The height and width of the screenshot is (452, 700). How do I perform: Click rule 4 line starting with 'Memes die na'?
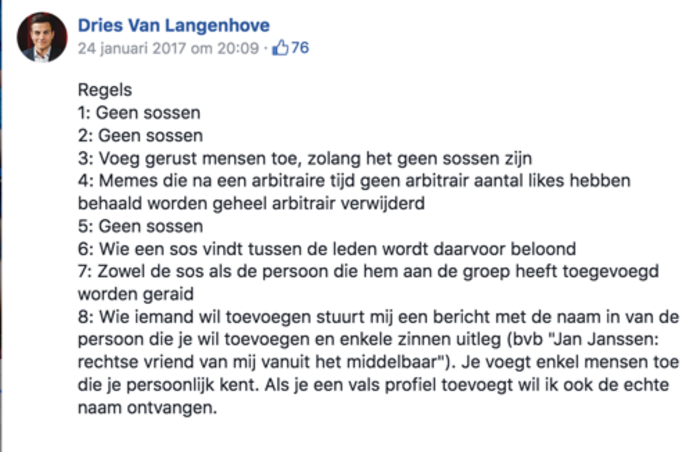[x=354, y=181]
